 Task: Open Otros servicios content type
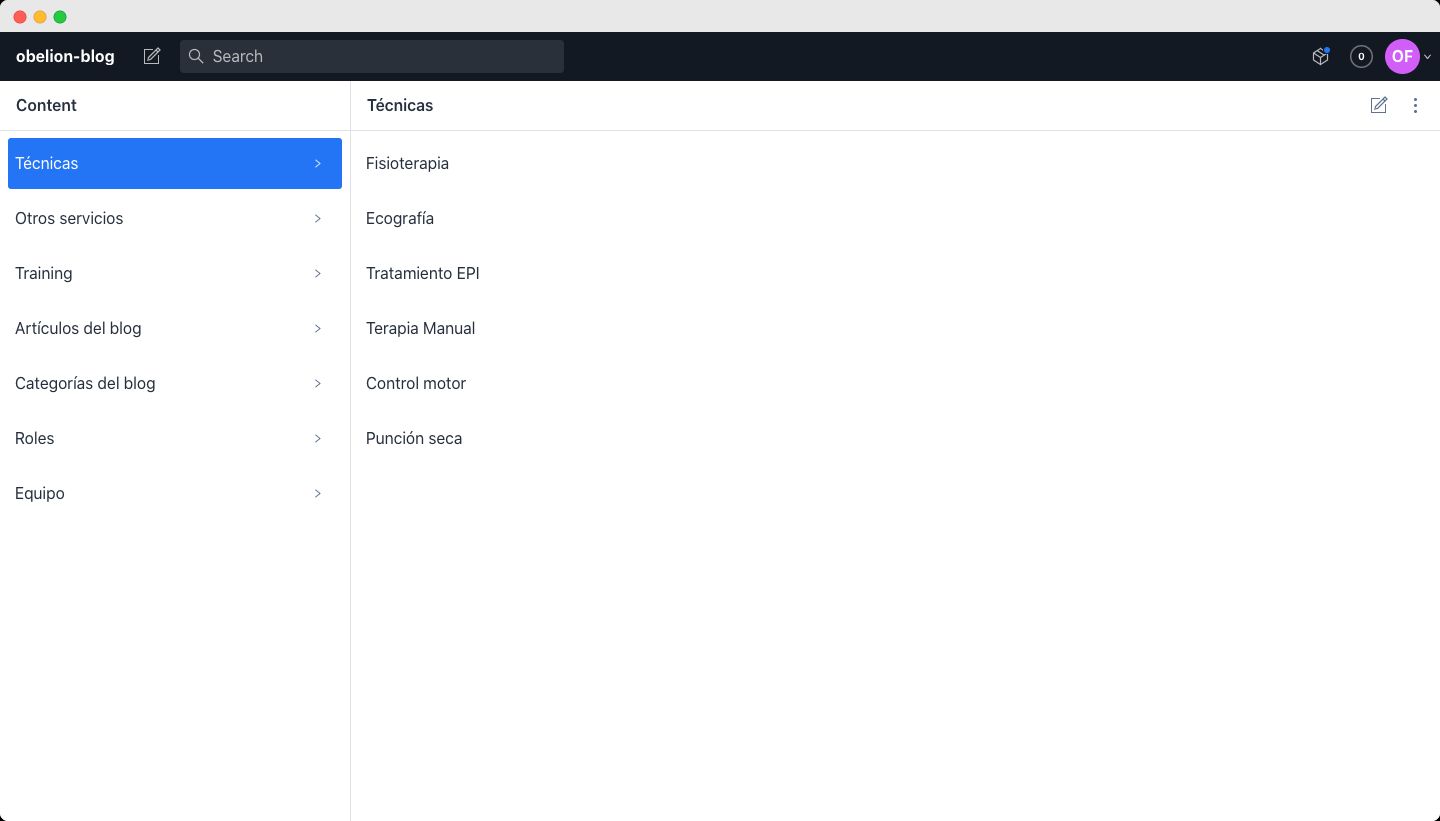[x=175, y=218]
